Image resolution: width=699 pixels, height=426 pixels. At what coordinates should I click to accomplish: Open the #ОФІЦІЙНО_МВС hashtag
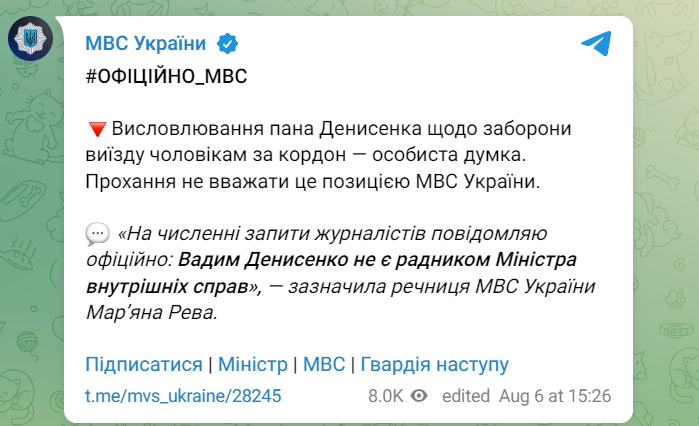[x=165, y=78]
